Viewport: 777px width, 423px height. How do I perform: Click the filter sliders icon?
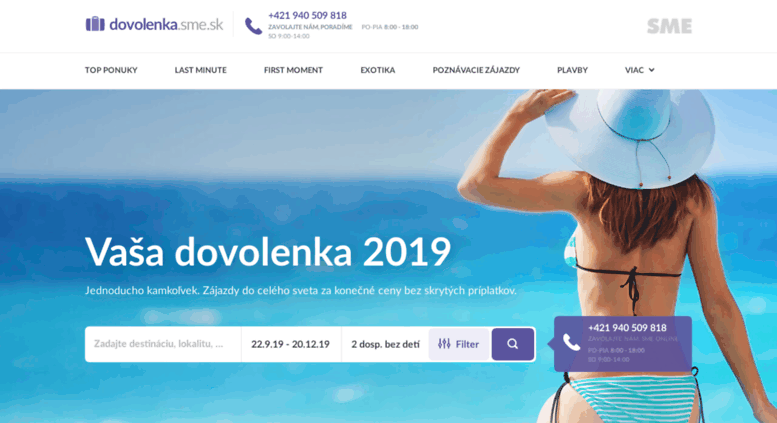tap(444, 344)
